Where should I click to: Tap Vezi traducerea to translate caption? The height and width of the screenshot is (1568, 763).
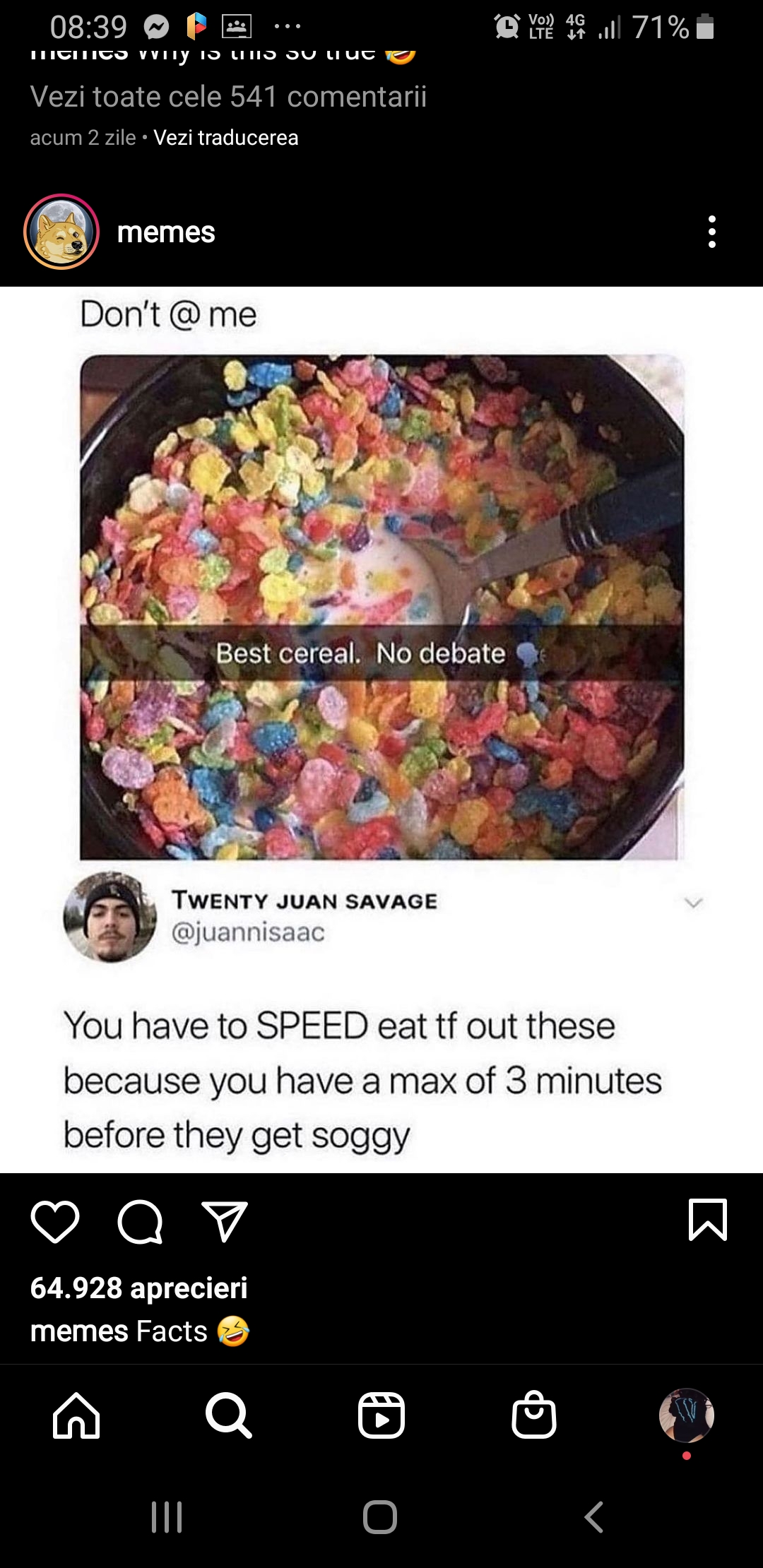coord(226,138)
